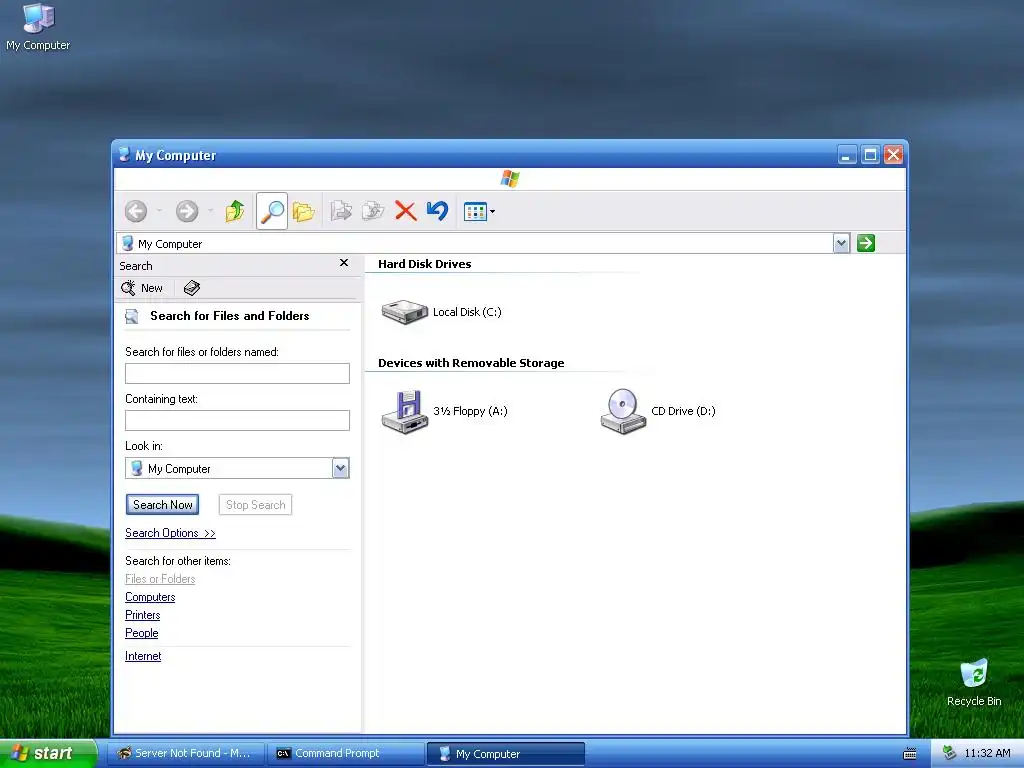1024x768 pixels.
Task: Click the red Delete X icon
Action: tap(406, 211)
